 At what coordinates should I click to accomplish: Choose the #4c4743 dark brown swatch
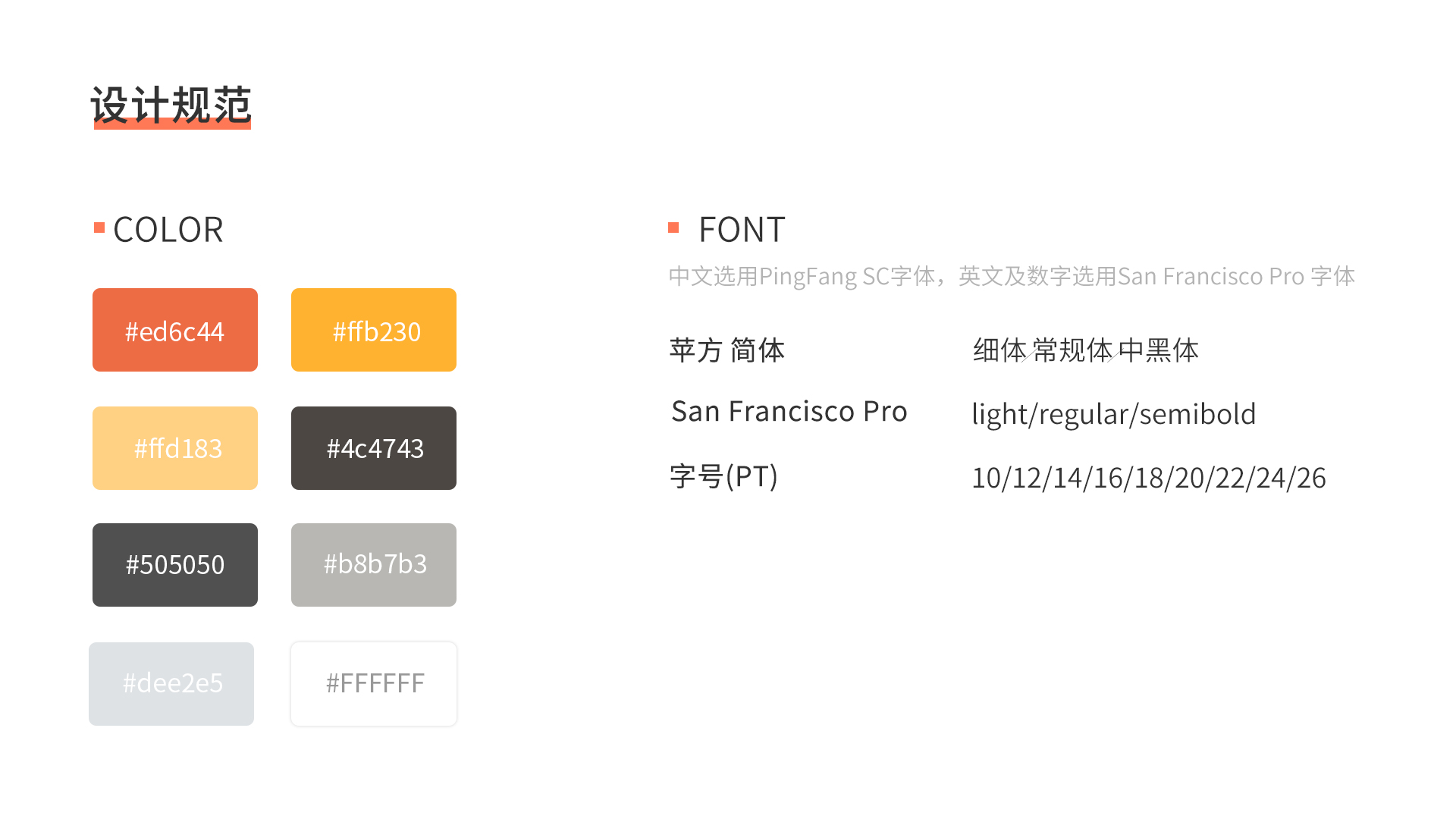(x=374, y=448)
